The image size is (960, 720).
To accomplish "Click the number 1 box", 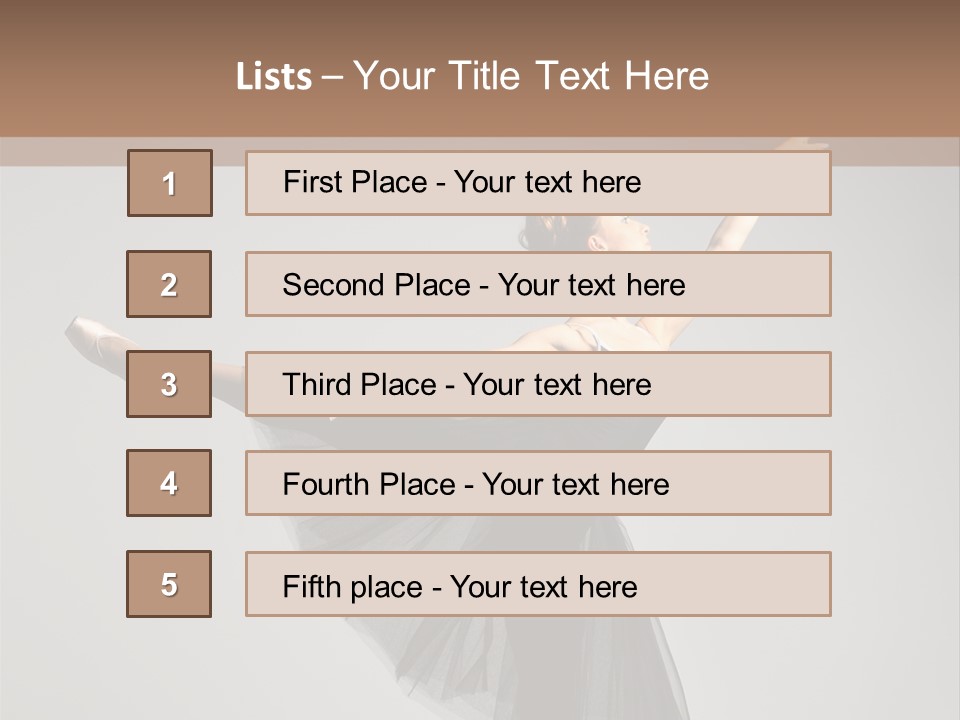I will click(x=170, y=183).
